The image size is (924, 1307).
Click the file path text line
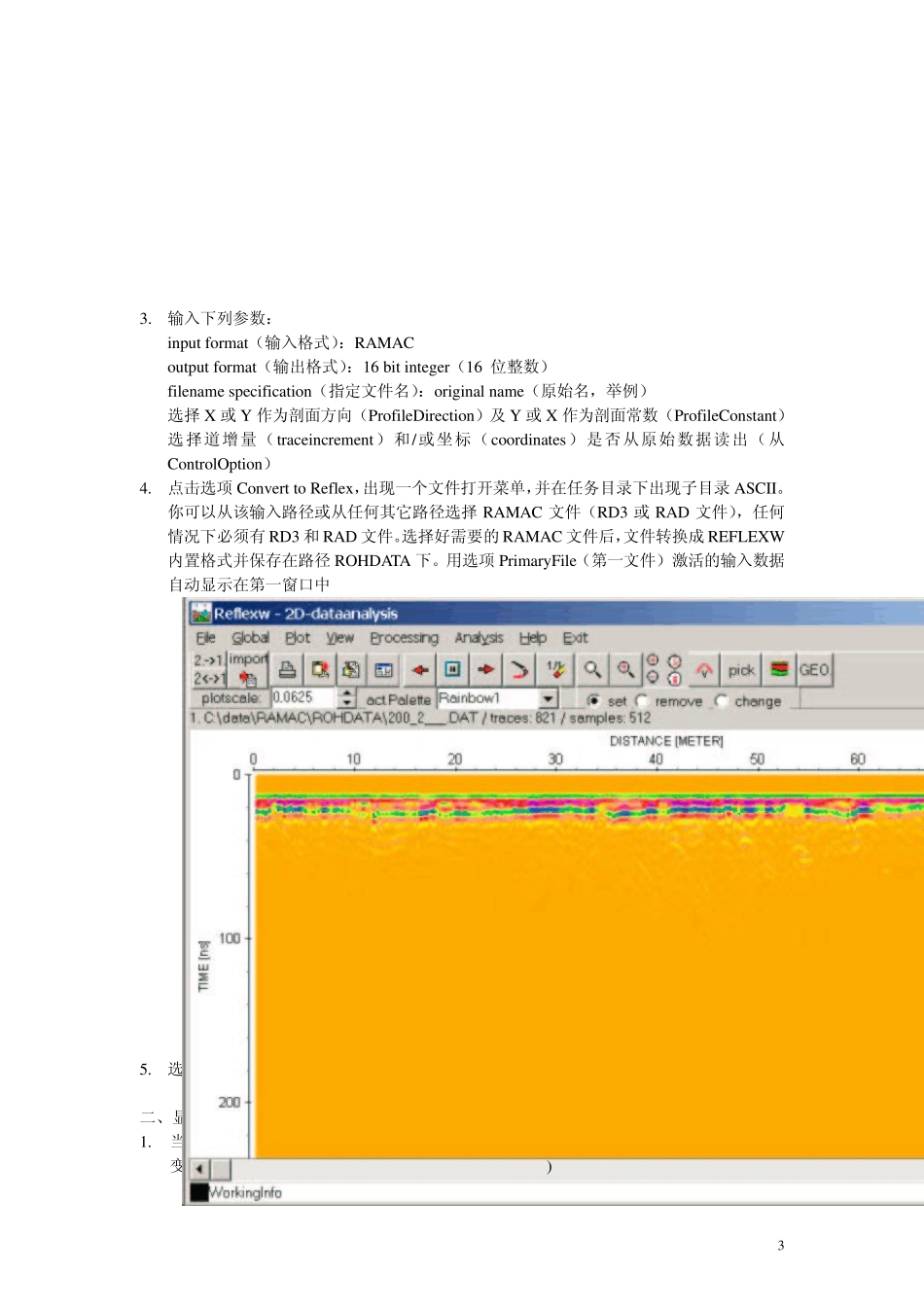[x=420, y=718]
